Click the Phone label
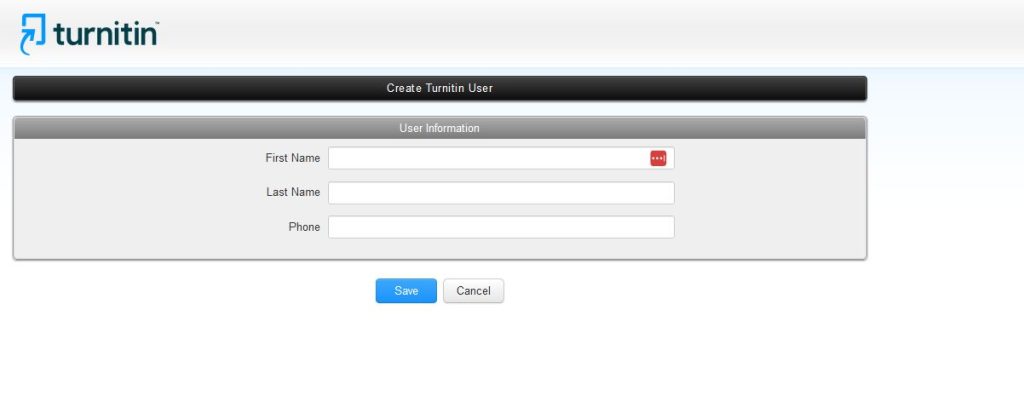 [x=304, y=227]
